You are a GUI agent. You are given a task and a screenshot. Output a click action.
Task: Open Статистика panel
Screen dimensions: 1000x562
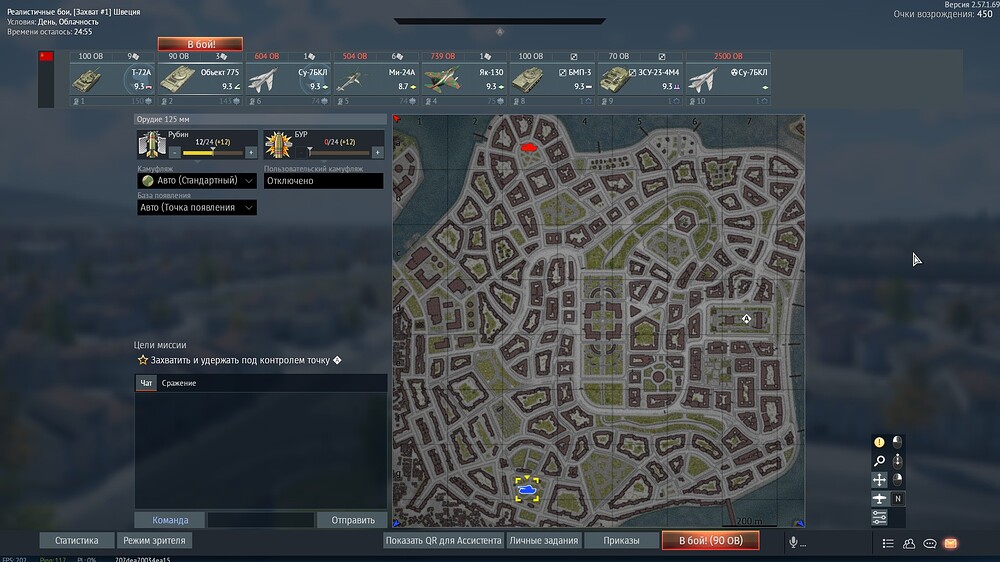tap(77, 540)
